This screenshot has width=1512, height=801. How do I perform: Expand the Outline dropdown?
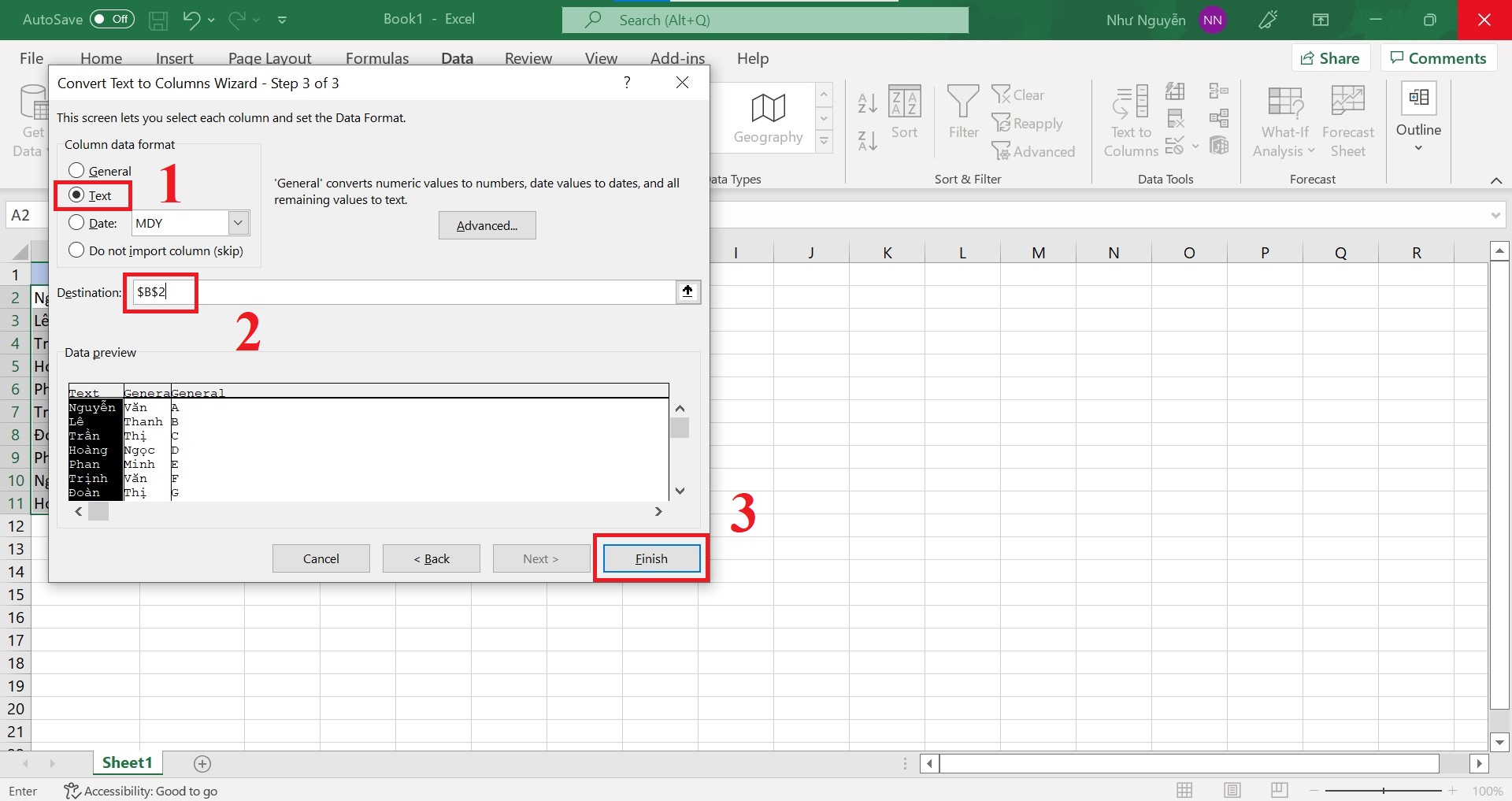click(x=1417, y=146)
